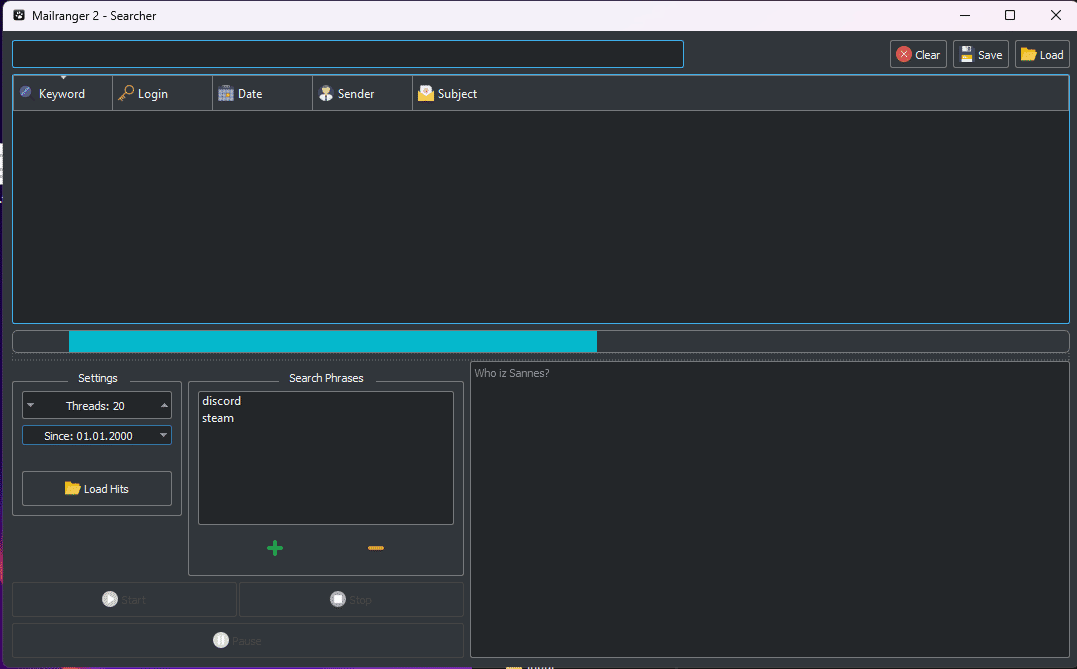Screen dimensions: 1077x669
Task: Increase Threads using the right up arrow
Action: pos(163,406)
